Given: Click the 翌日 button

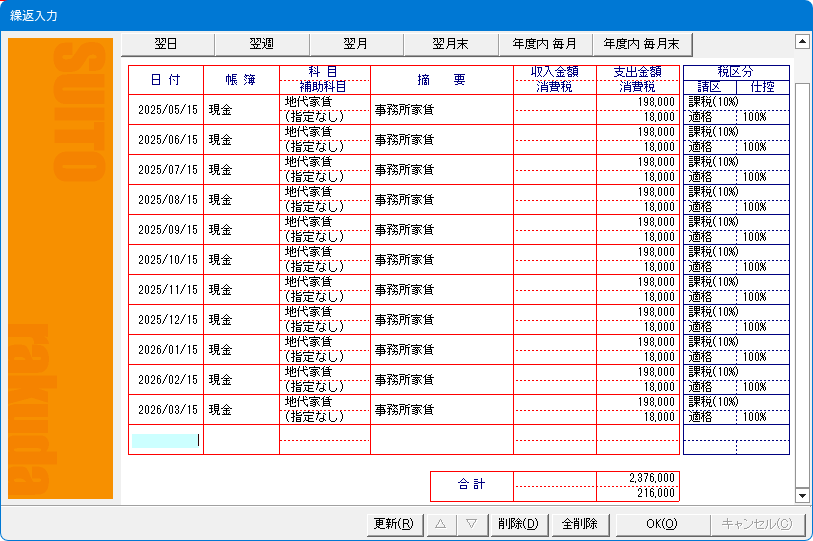Looking at the screenshot, I should tap(167, 44).
